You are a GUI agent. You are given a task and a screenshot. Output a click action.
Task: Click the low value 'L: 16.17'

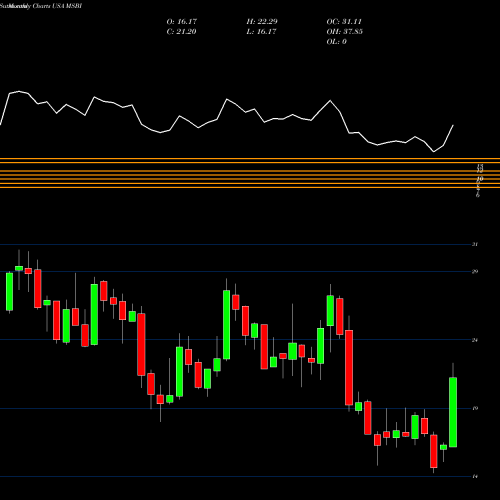(x=261, y=32)
